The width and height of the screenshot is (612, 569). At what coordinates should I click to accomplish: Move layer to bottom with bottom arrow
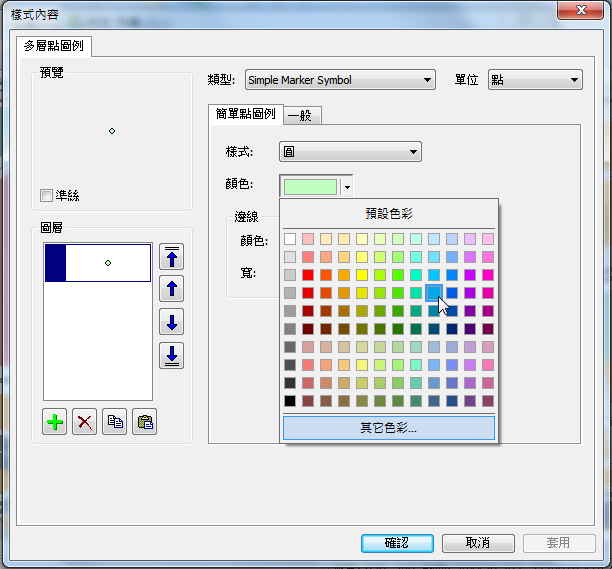[171, 356]
